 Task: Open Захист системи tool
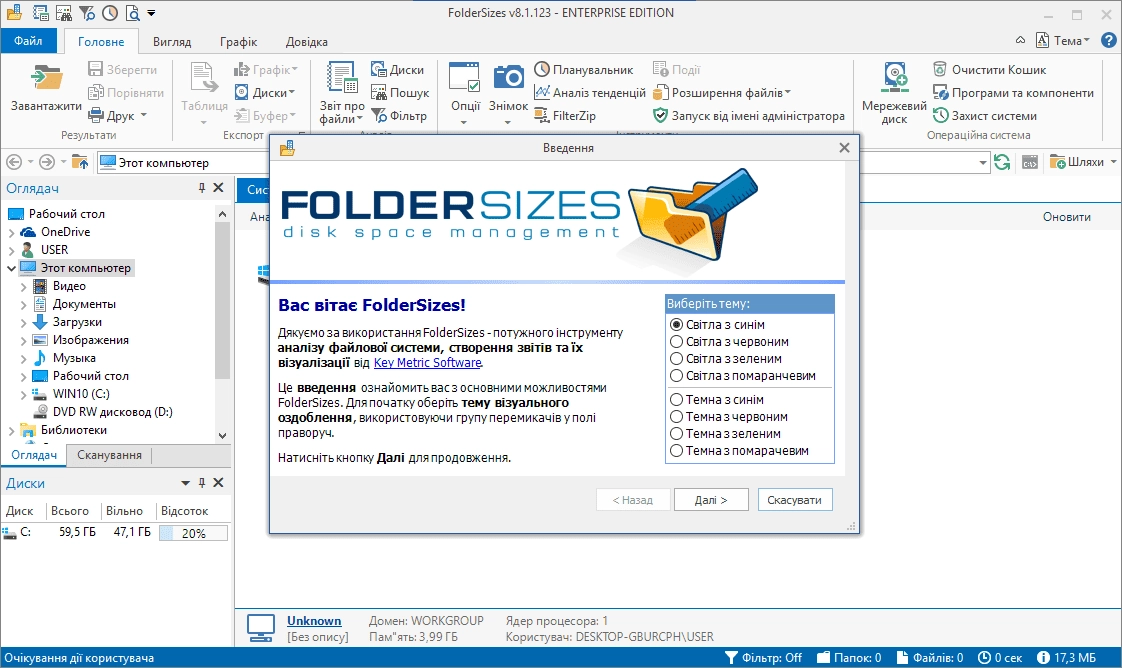pyautogui.click(x=985, y=115)
